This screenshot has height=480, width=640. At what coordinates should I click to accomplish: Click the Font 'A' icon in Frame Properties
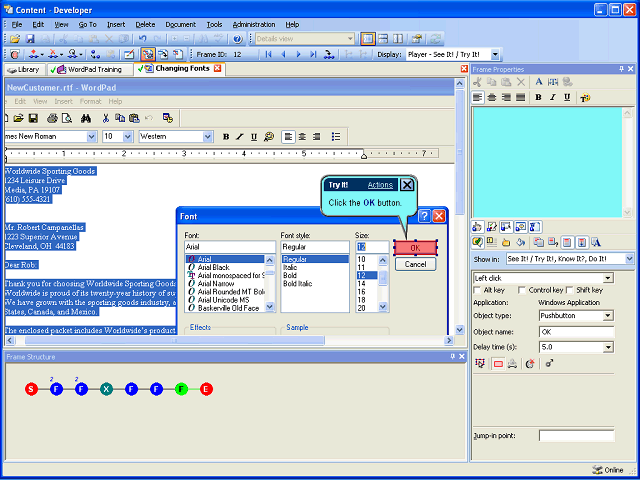coord(539,82)
